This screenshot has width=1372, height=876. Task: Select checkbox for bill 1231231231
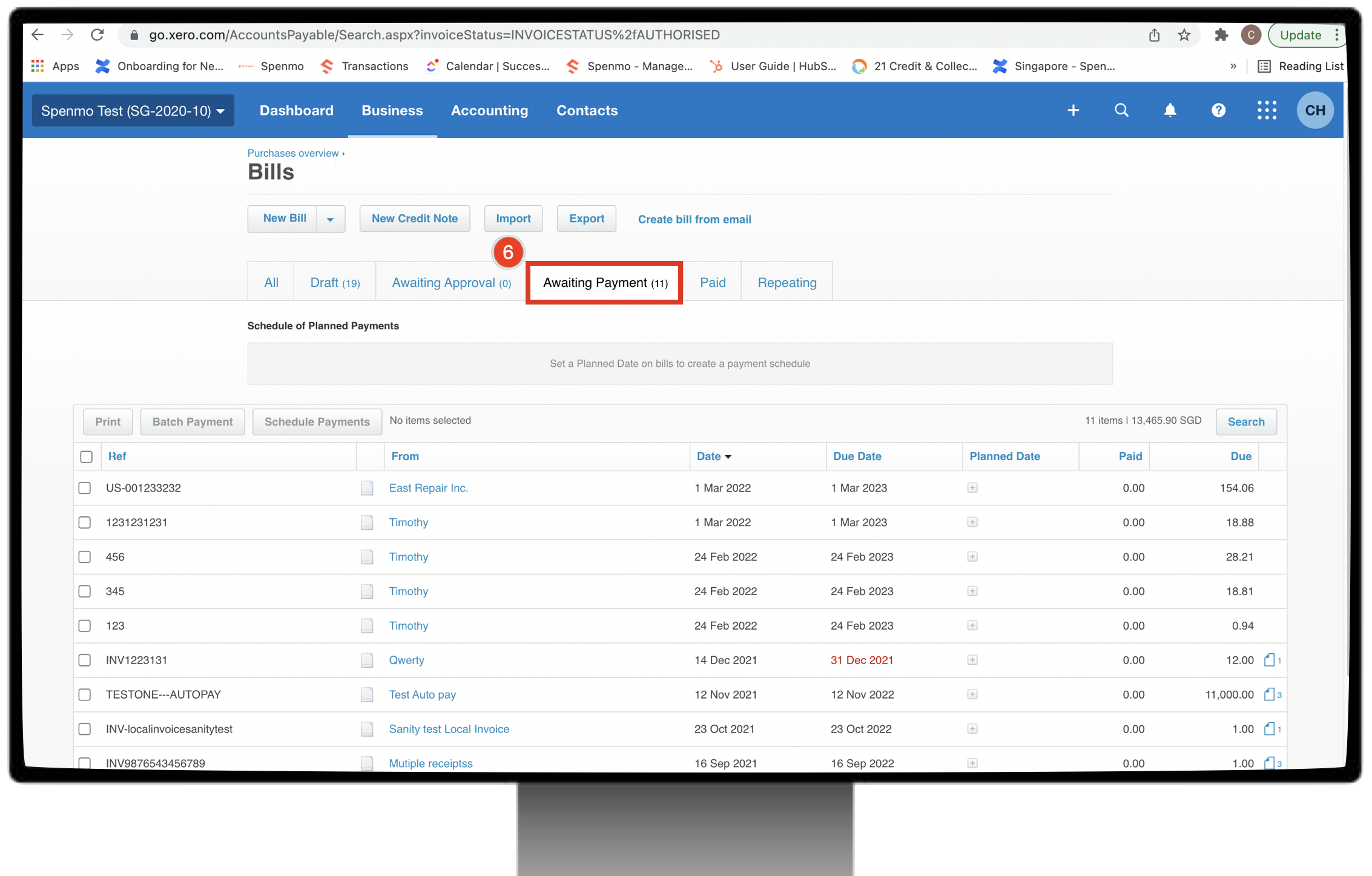pyautogui.click(x=85, y=522)
